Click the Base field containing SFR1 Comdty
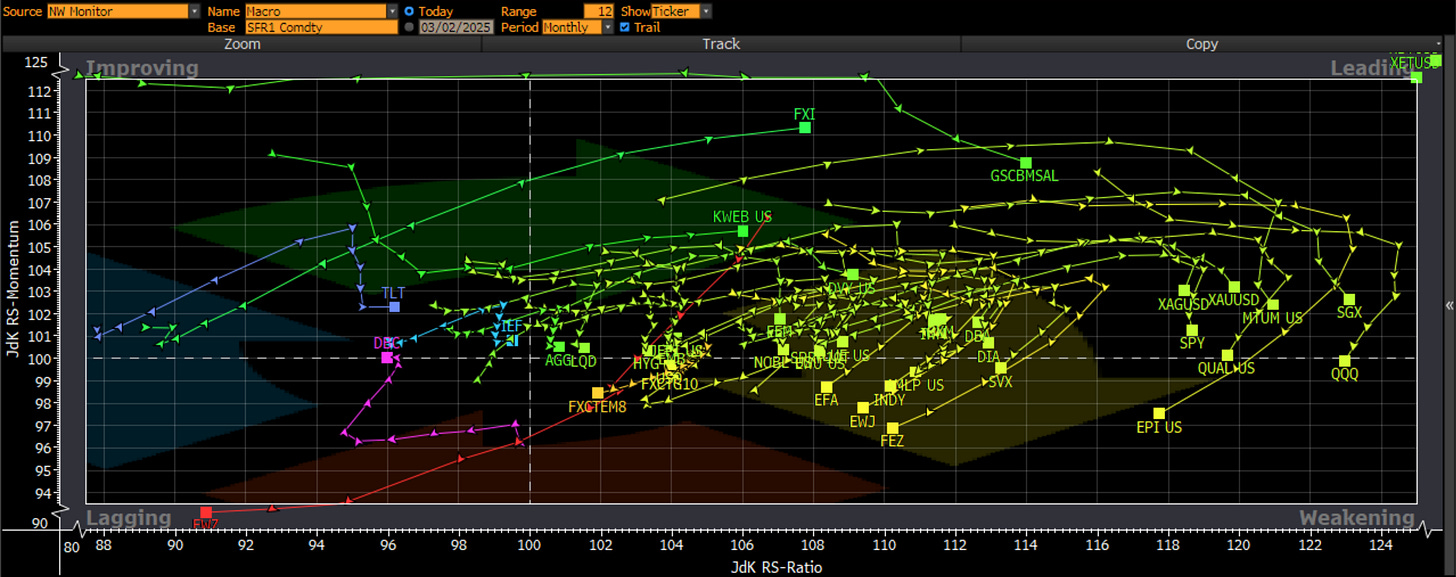 322,27
